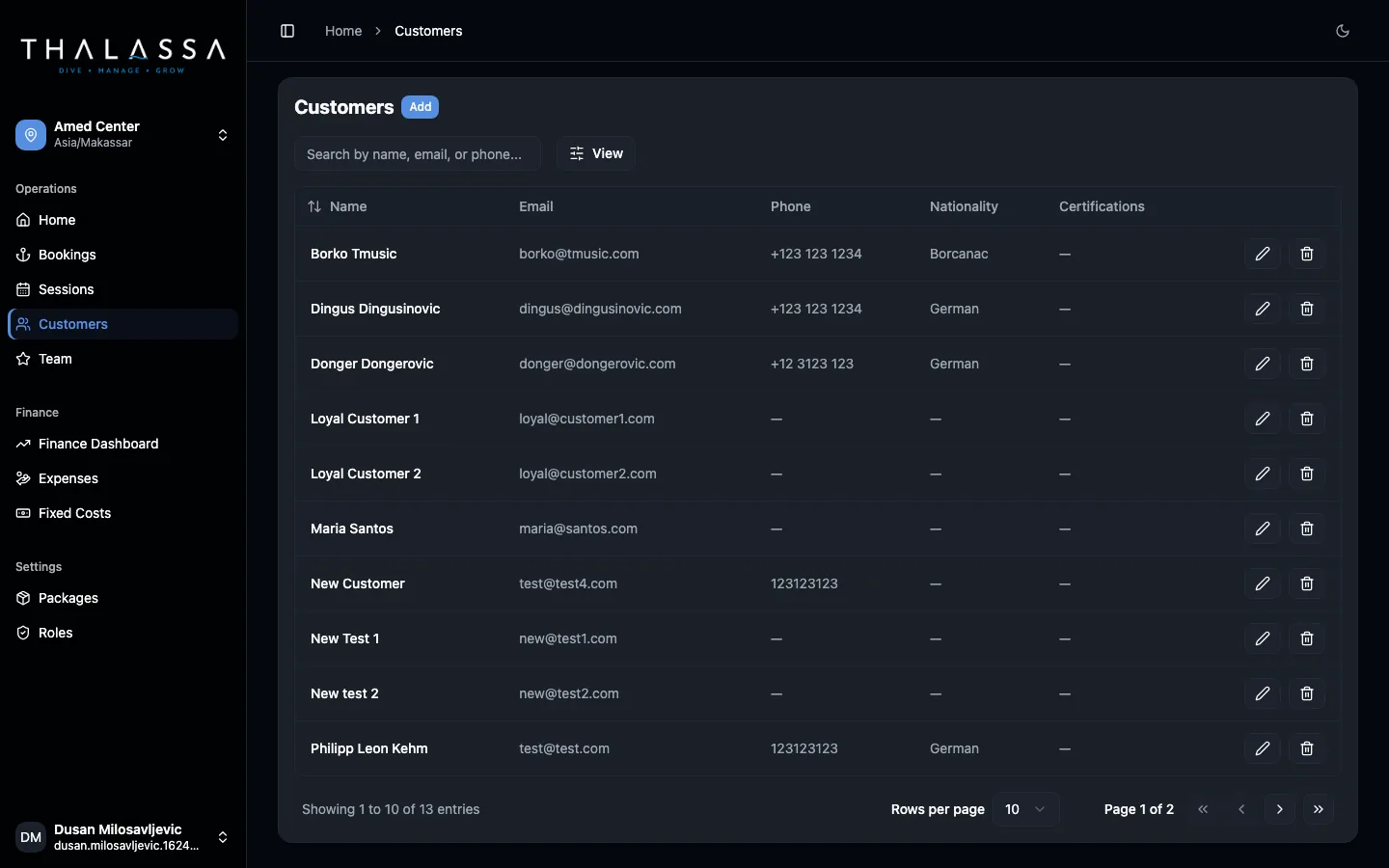Click pencil icon for Maria Santos
Viewport: 1389px width, 868px height.
point(1263,529)
